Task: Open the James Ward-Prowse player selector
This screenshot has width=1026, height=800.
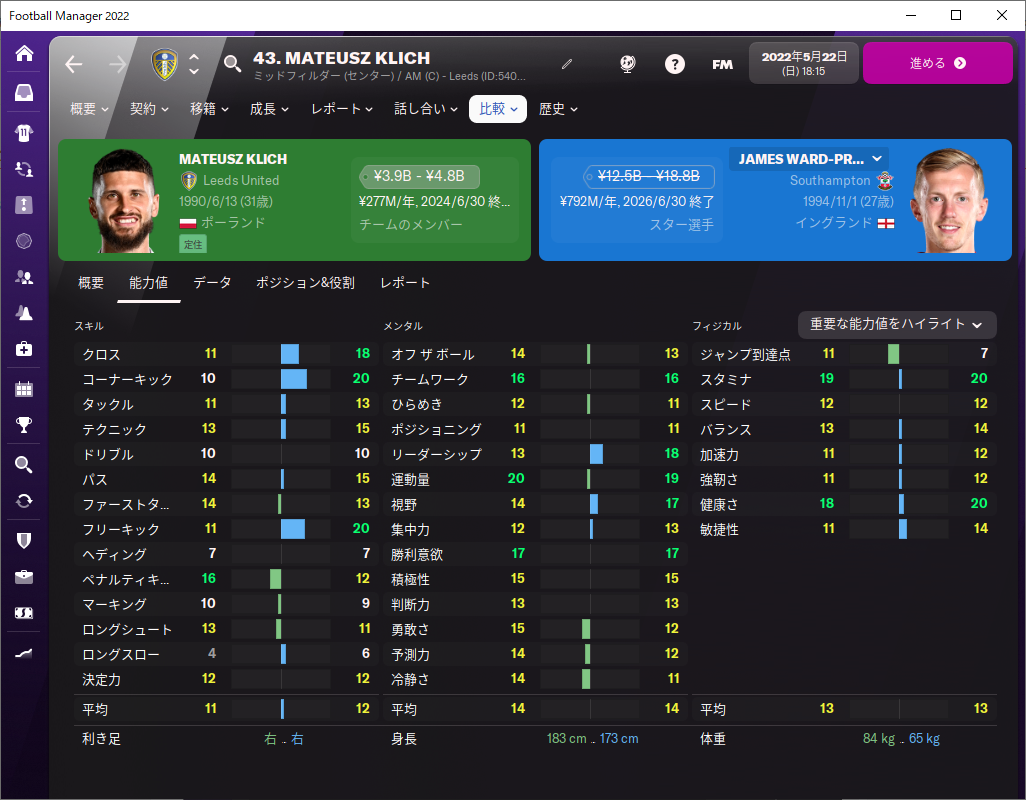Action: [x=809, y=159]
